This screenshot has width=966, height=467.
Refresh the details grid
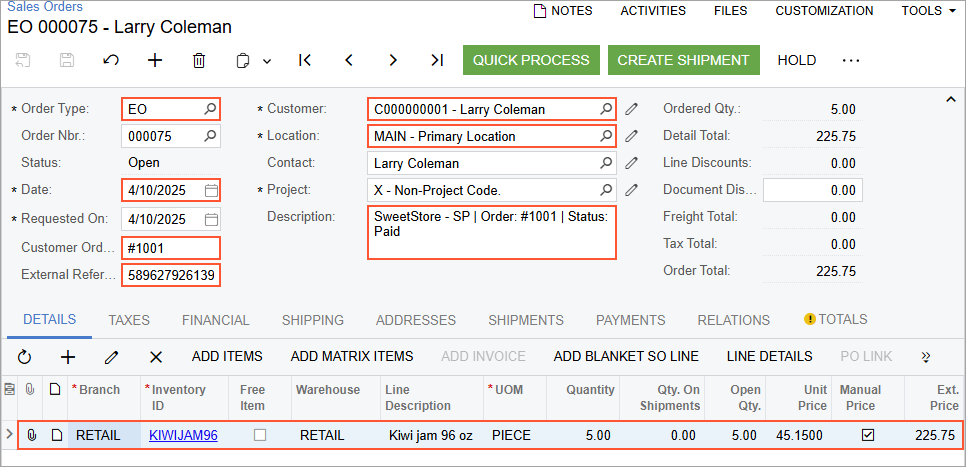pyautogui.click(x=24, y=356)
